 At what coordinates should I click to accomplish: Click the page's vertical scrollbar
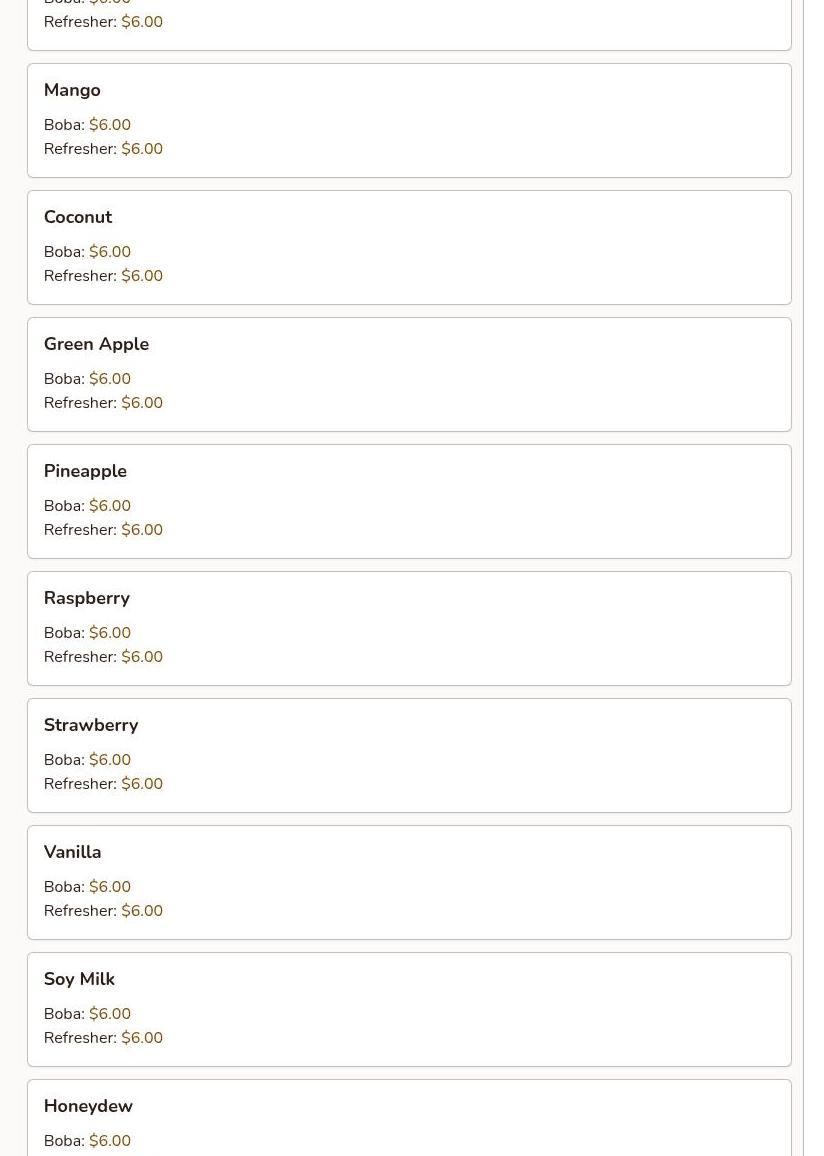point(814,578)
